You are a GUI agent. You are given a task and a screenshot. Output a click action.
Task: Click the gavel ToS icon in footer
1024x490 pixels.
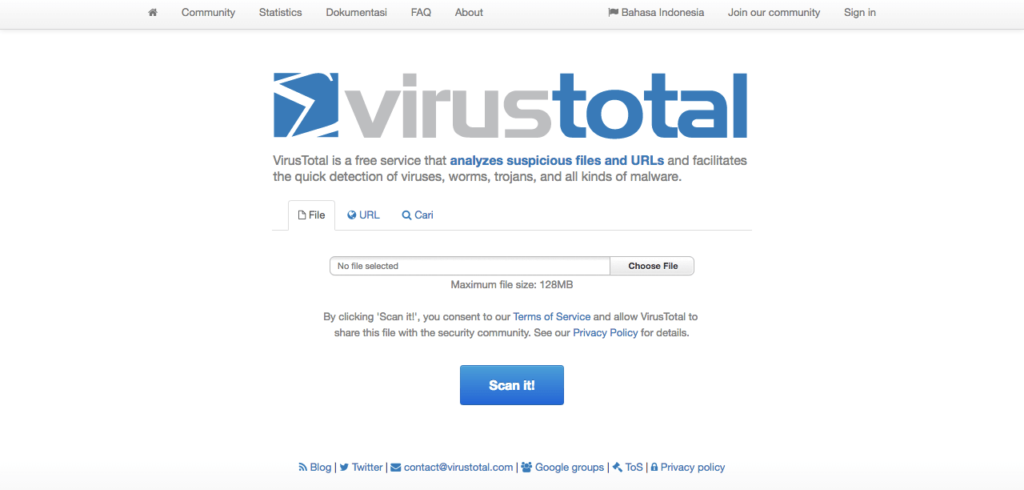[x=617, y=468]
